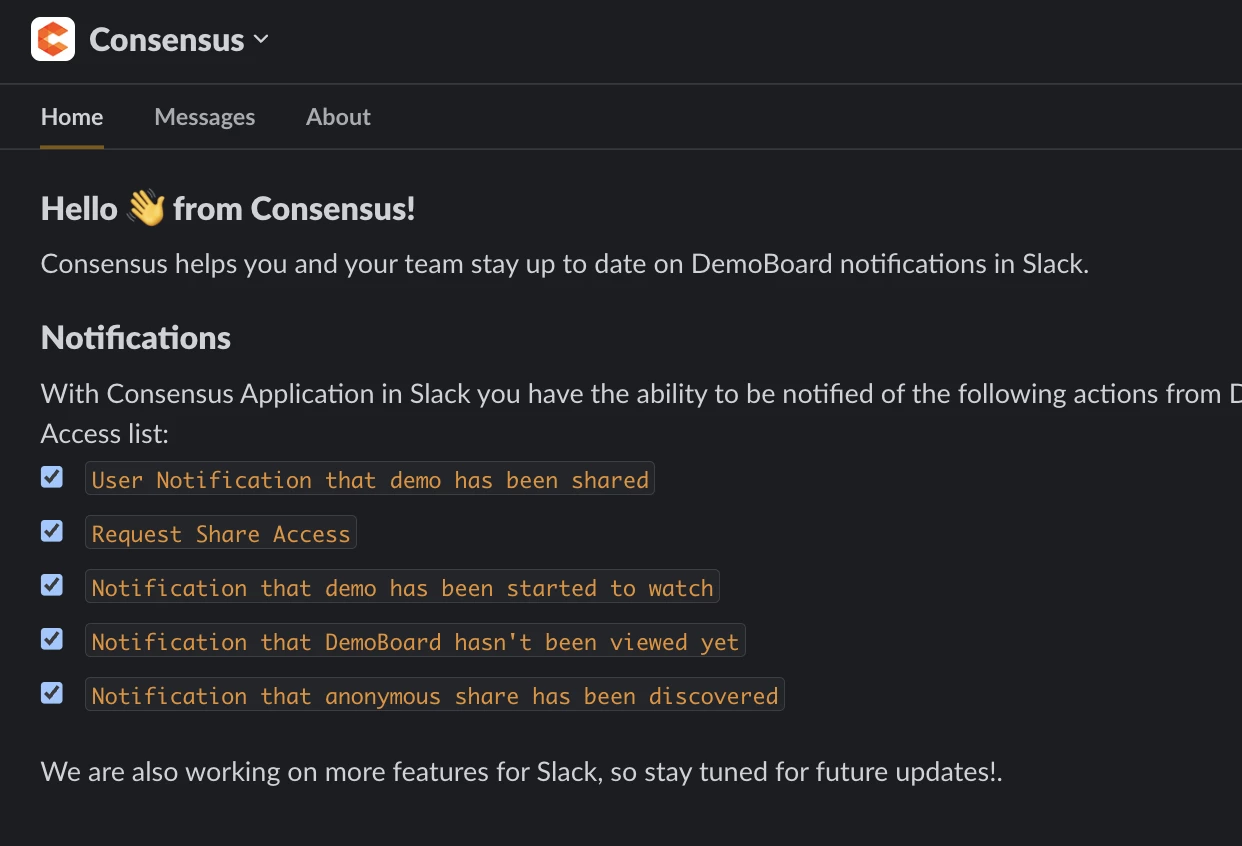
Task: Click 'Notification that DemoBoard hasn't been viewed yet' label
Action: pos(415,642)
